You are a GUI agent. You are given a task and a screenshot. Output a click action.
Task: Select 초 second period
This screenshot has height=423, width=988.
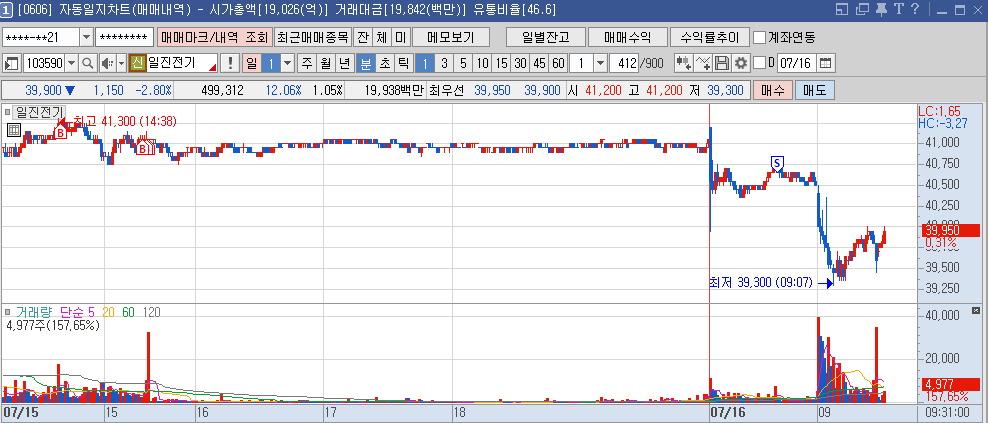click(384, 63)
